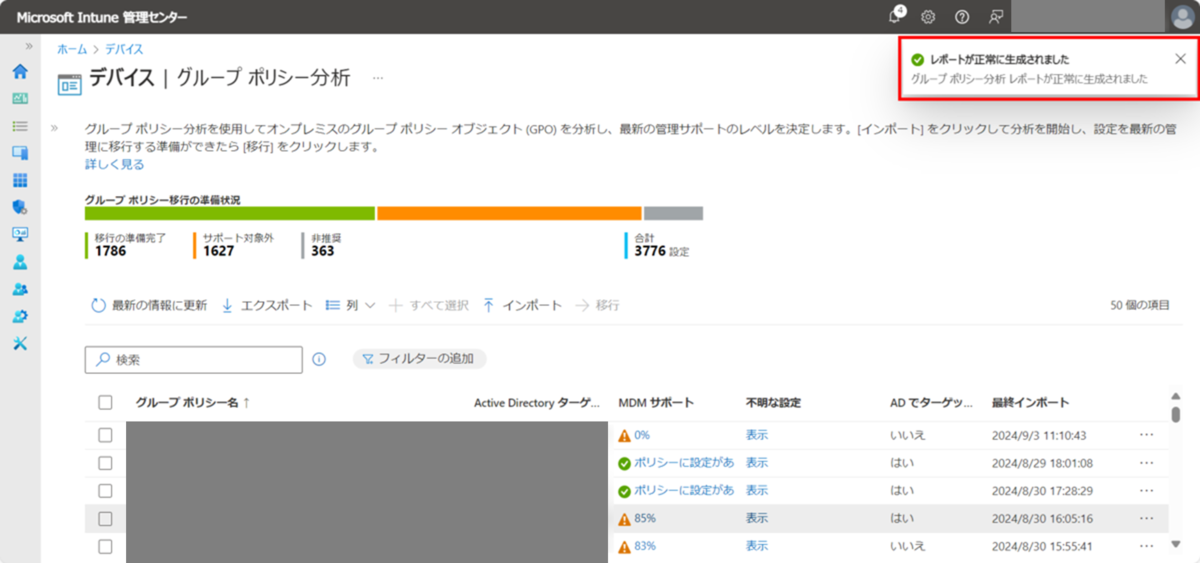Viewport: 1200px width, 563px height.
Task: Open Tenant administration gear icon in sidebar
Action: coord(20,316)
